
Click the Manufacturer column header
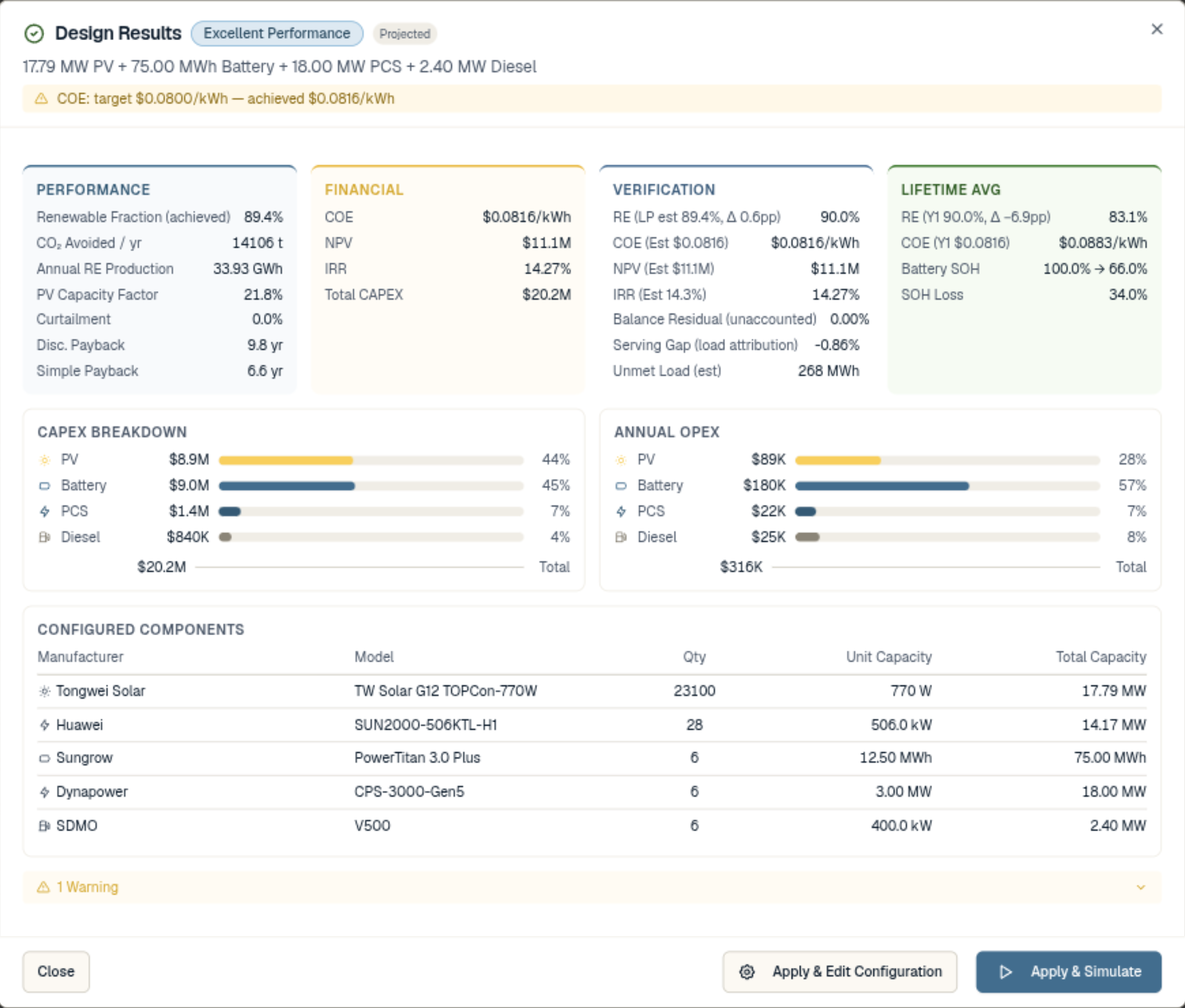click(81, 657)
